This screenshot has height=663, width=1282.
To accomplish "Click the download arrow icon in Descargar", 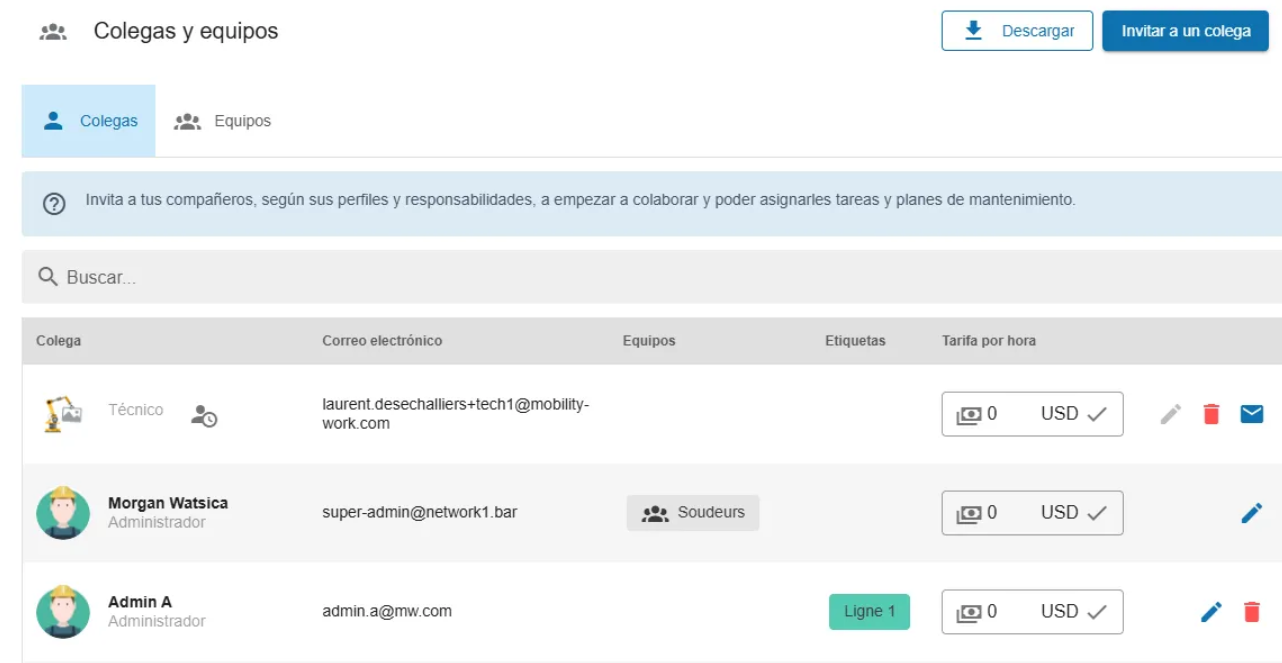I will point(973,31).
